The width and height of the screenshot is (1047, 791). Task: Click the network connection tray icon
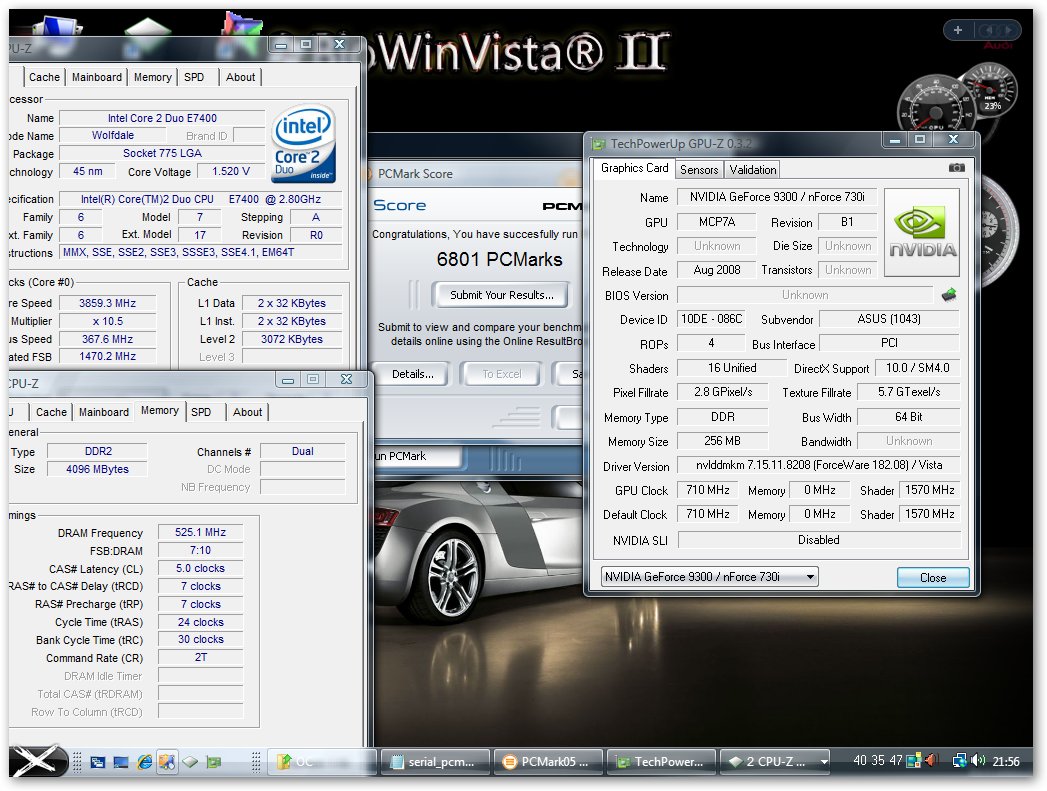pyautogui.click(x=960, y=760)
